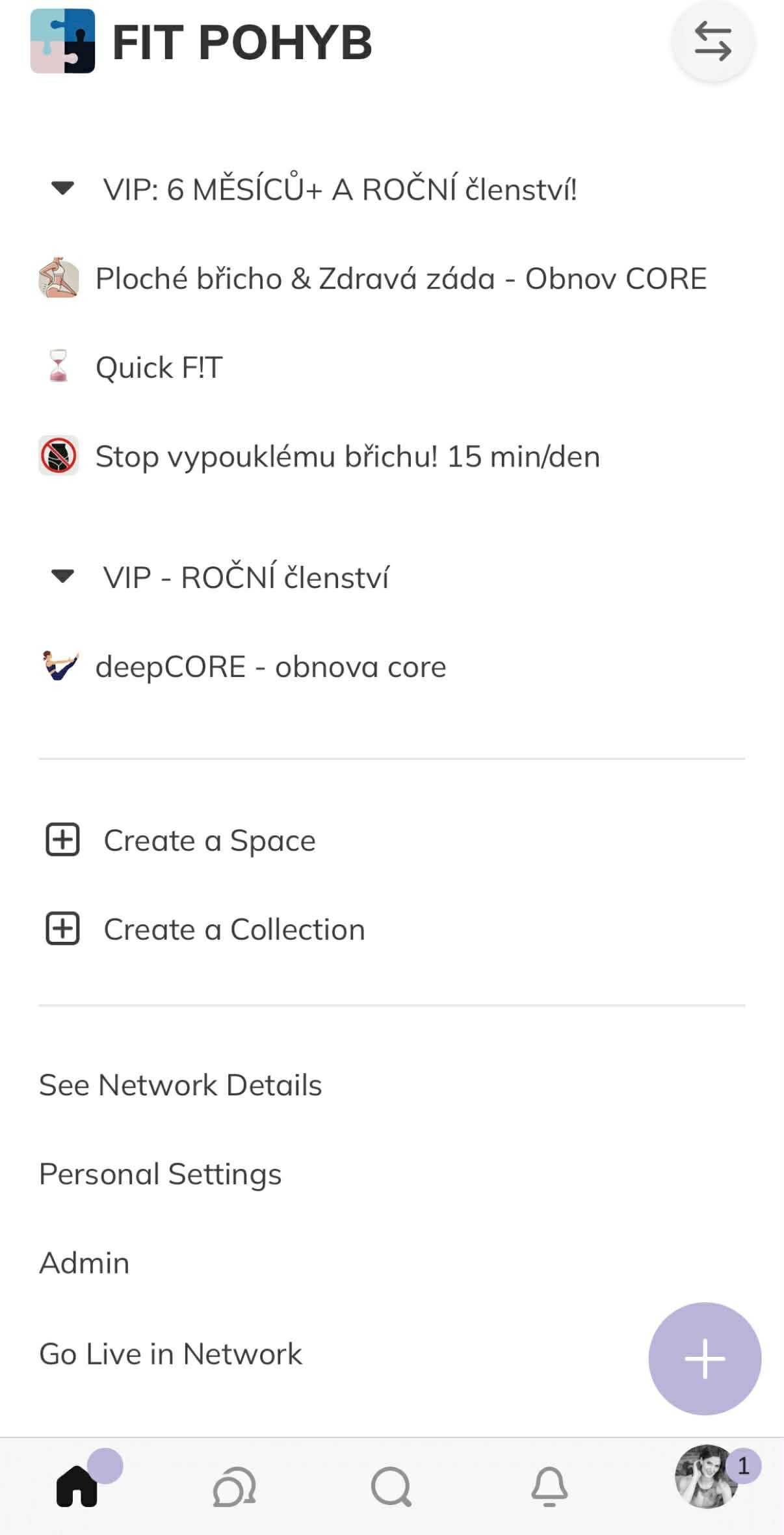Open Personal Settings
This screenshot has width=784, height=1535.
point(161,1174)
